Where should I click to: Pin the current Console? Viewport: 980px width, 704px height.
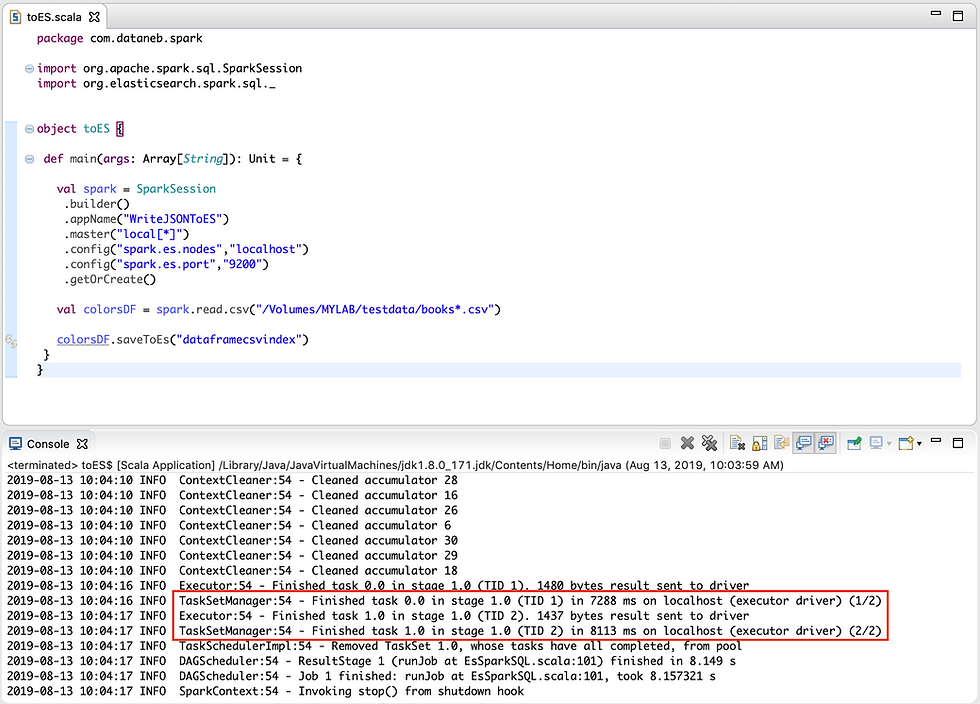pos(854,443)
